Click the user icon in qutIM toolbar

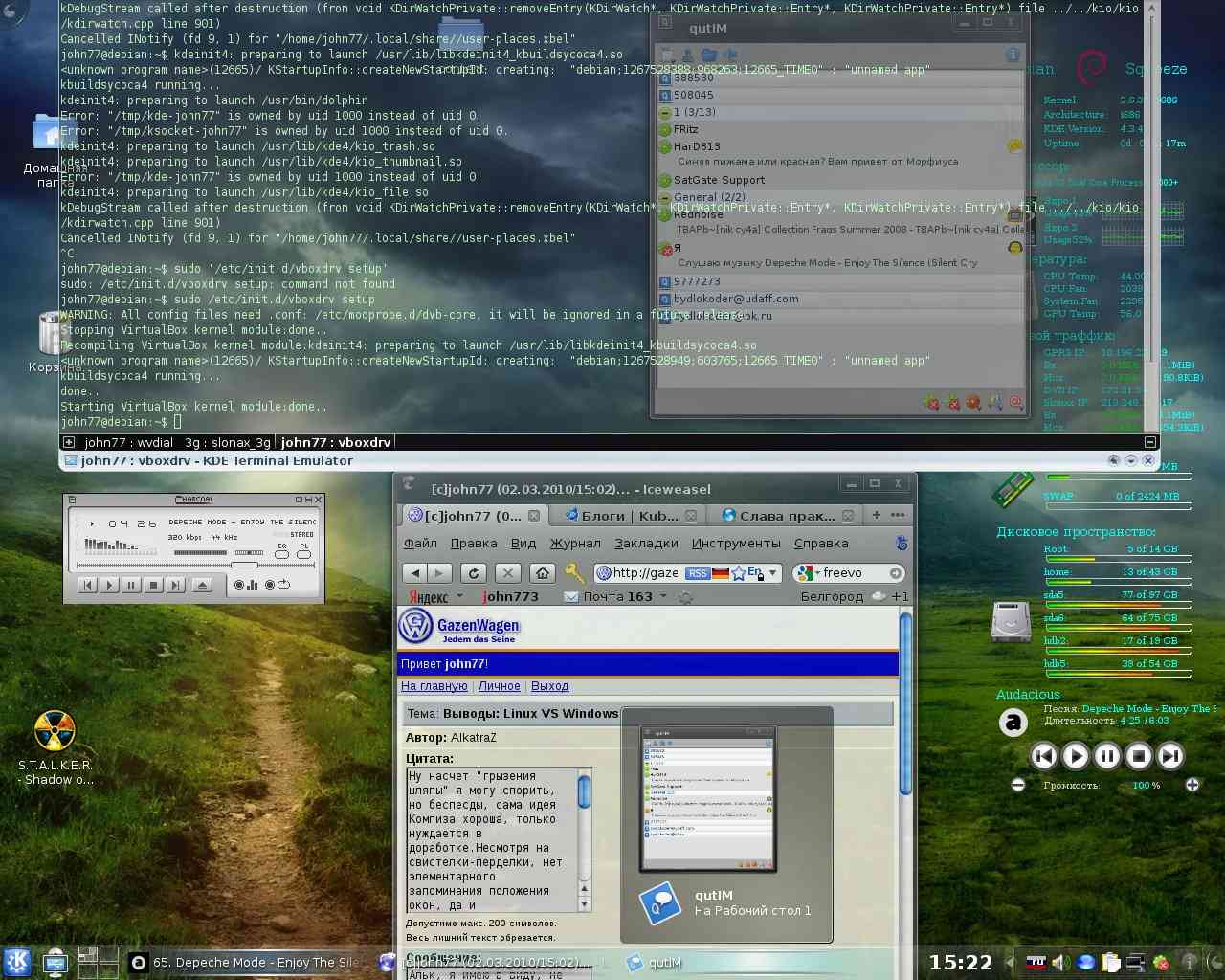(x=688, y=56)
